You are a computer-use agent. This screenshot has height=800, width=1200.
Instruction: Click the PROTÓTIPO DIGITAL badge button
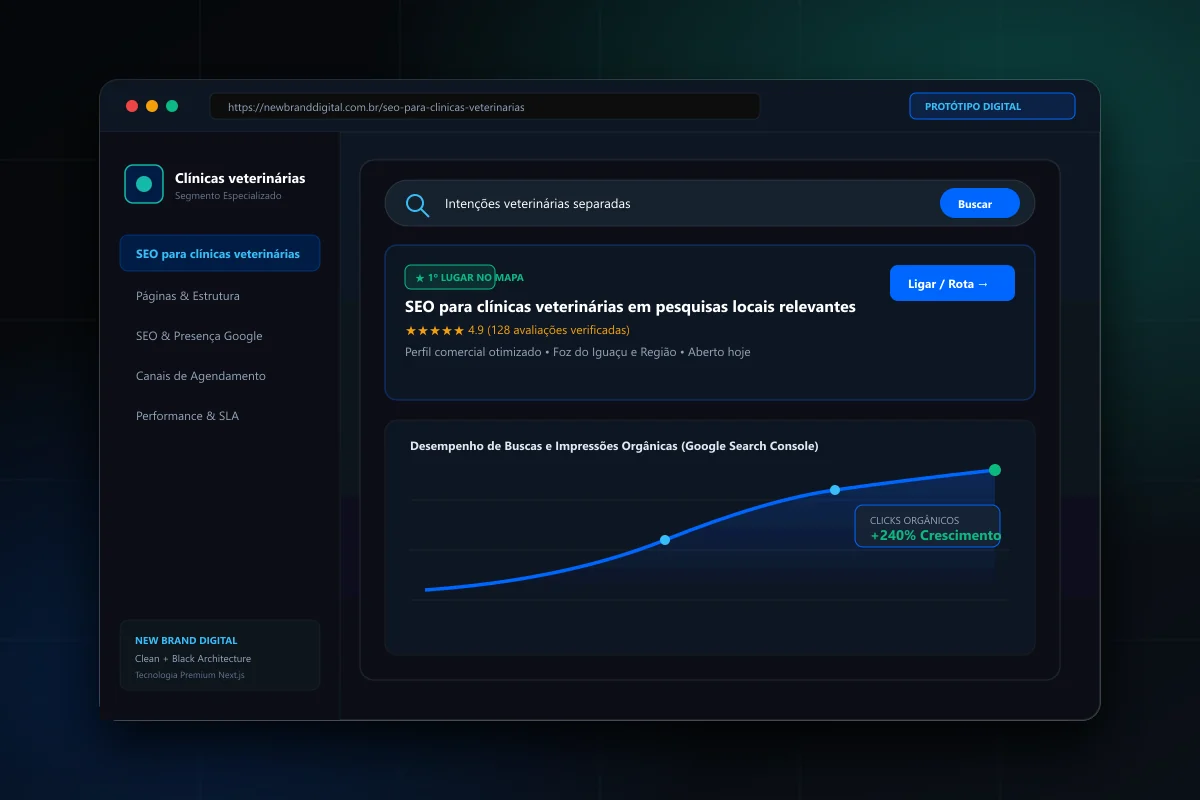click(x=992, y=106)
